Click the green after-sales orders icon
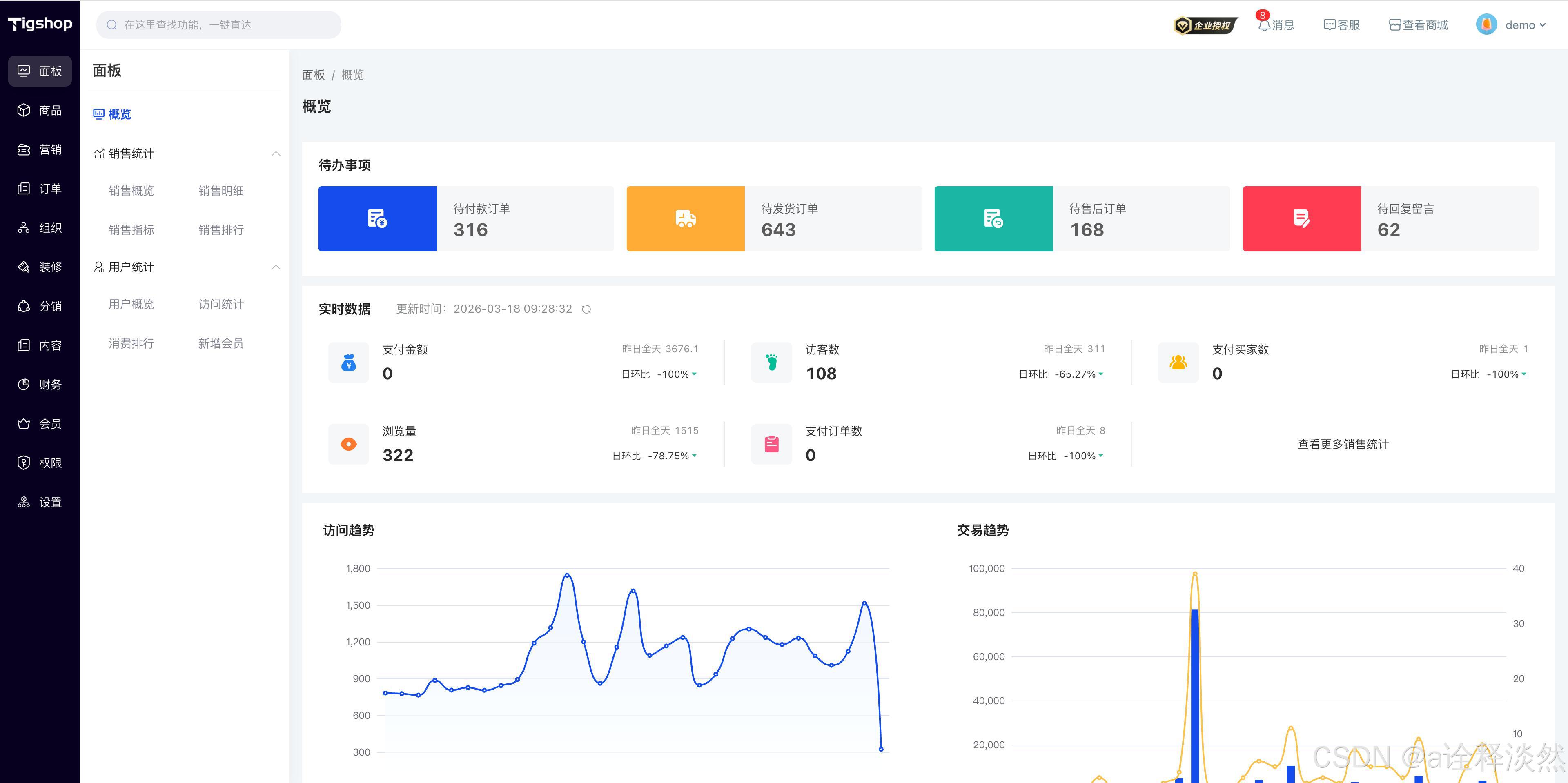This screenshot has height=783, width=1568. pyautogui.click(x=993, y=218)
